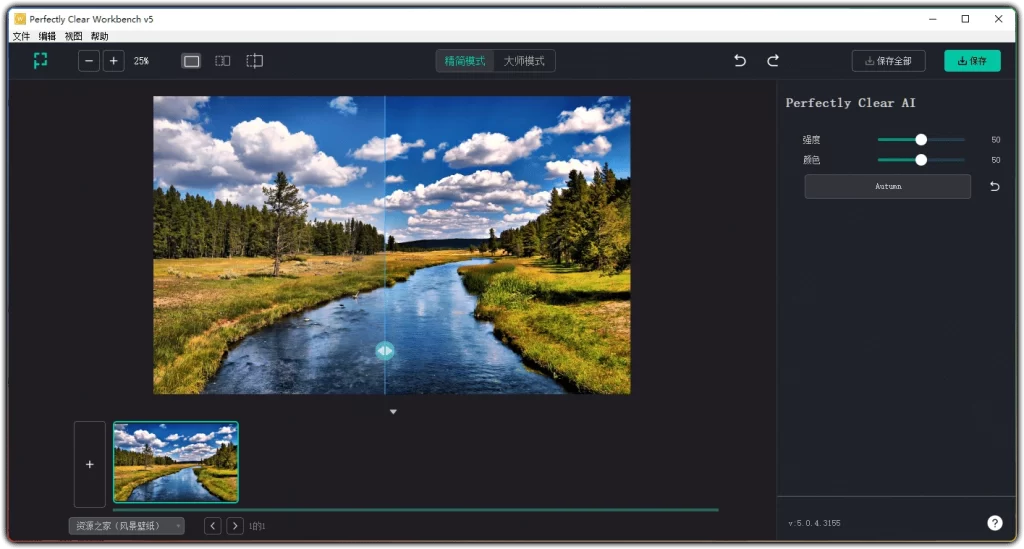Click the 强度 slider handle
The height and width of the screenshot is (549, 1024).
point(921,140)
